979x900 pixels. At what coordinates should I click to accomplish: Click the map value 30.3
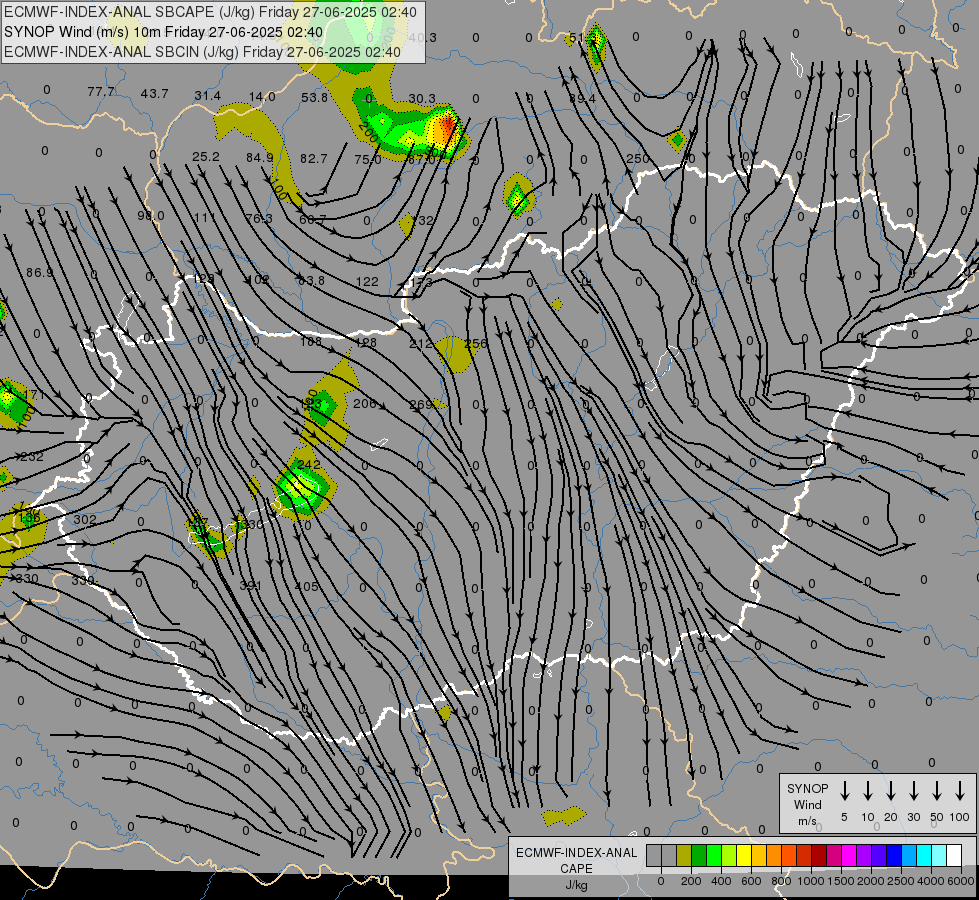tap(422, 98)
